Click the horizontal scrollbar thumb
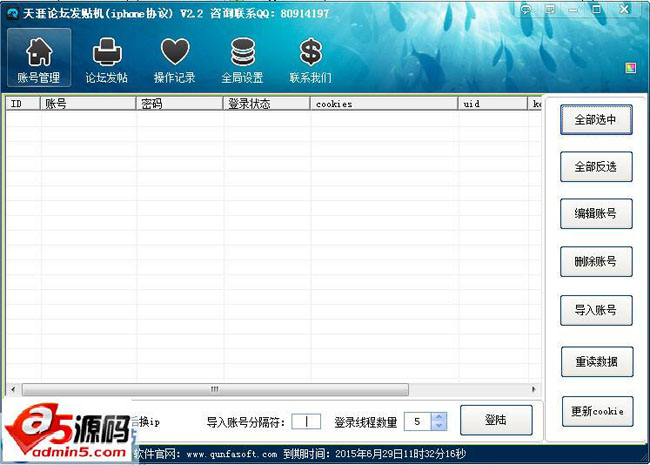This screenshot has height=465, width=650. 215,389
